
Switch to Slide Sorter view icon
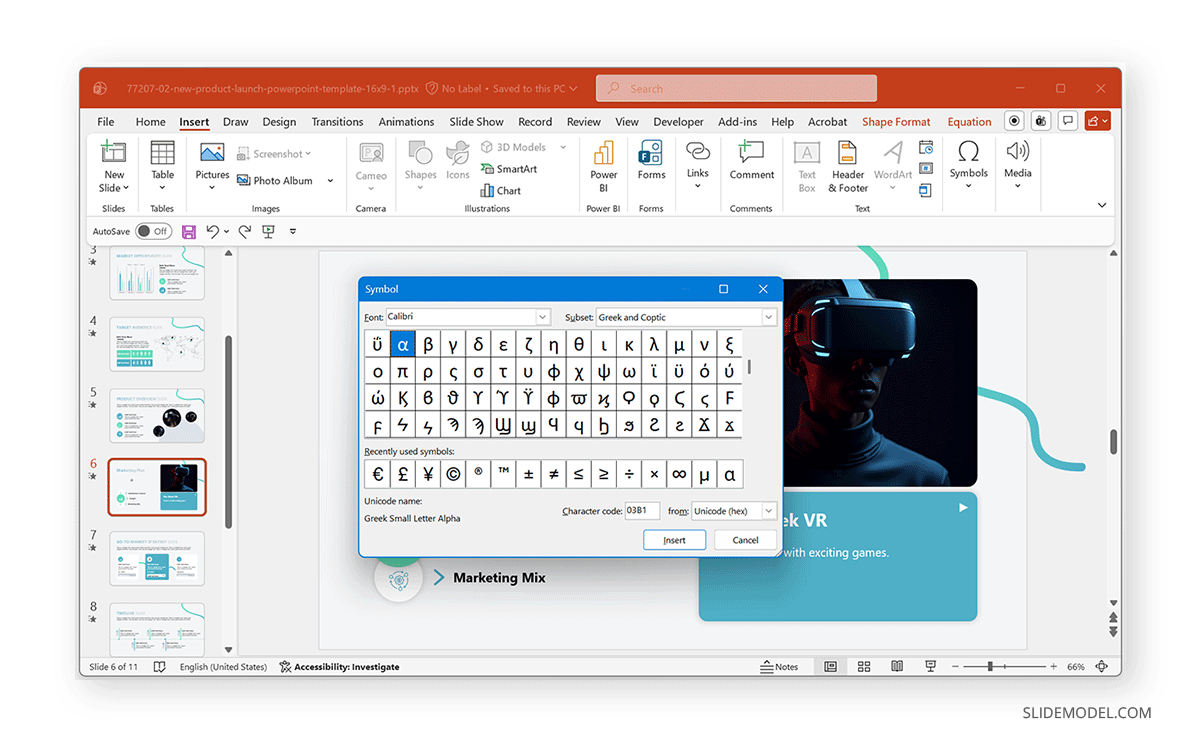coord(864,667)
